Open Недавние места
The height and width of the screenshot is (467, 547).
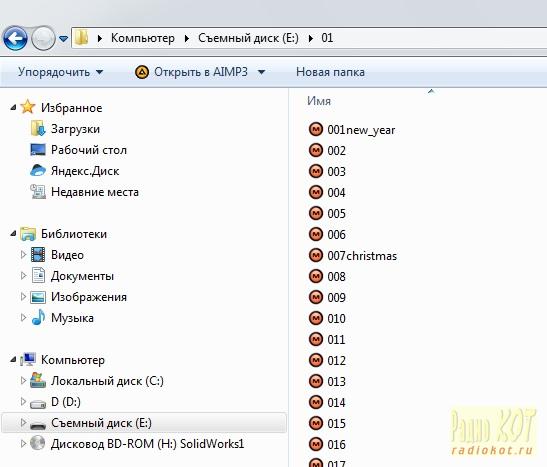pyautogui.click(x=95, y=192)
